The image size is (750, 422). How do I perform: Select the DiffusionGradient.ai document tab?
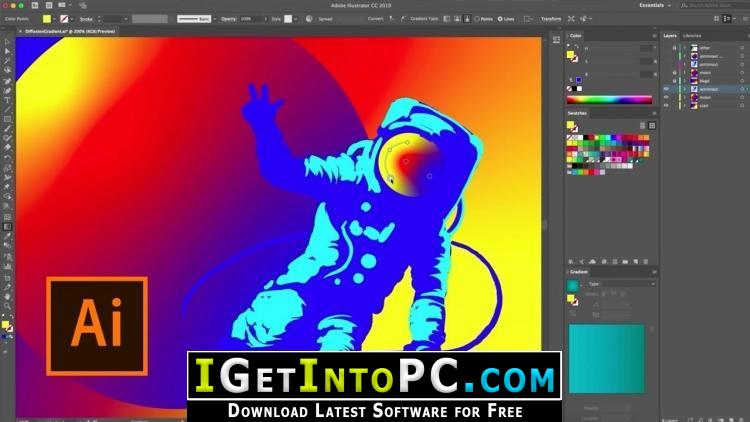[70, 31]
